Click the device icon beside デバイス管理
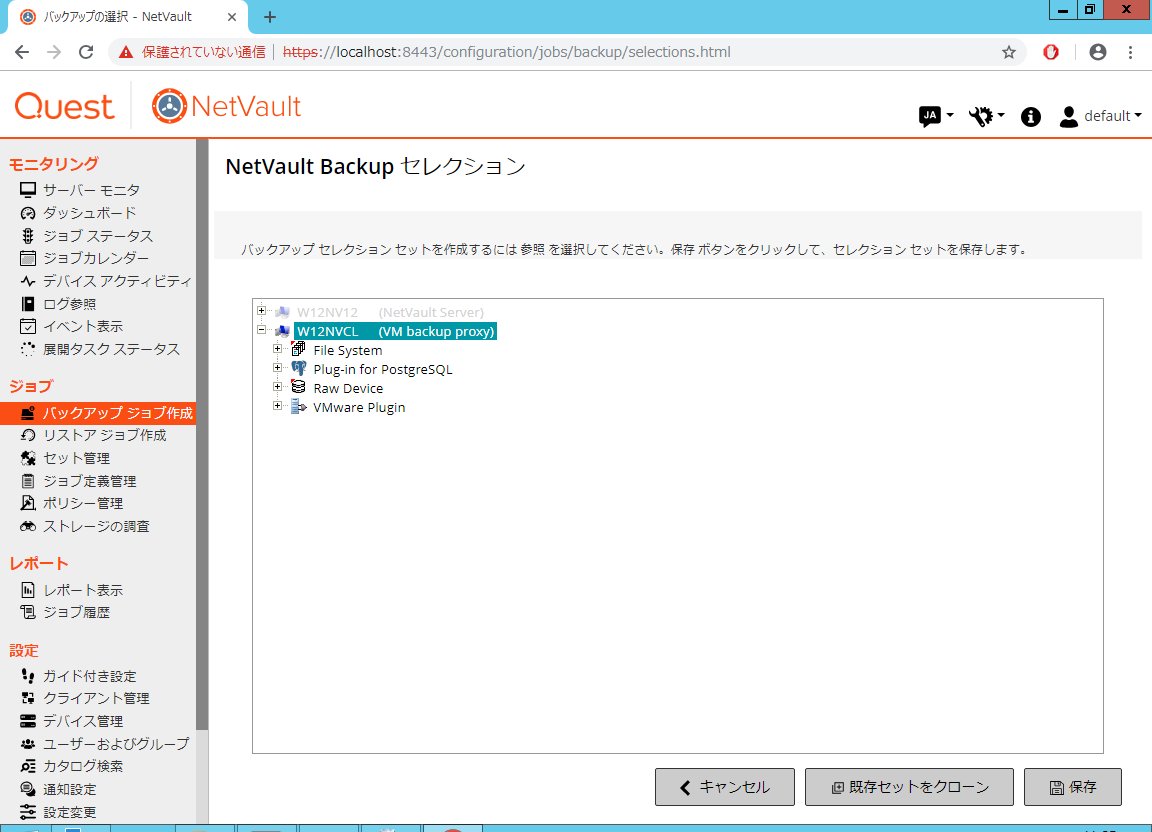Image resolution: width=1152 pixels, height=832 pixels. 28,721
